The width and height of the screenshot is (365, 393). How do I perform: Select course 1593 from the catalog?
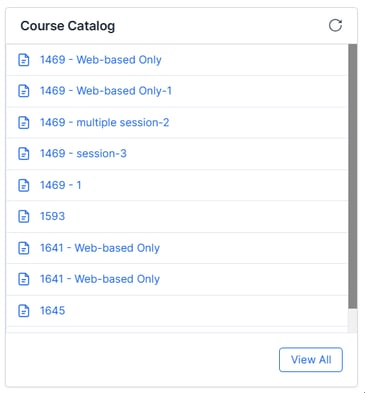[52, 216]
